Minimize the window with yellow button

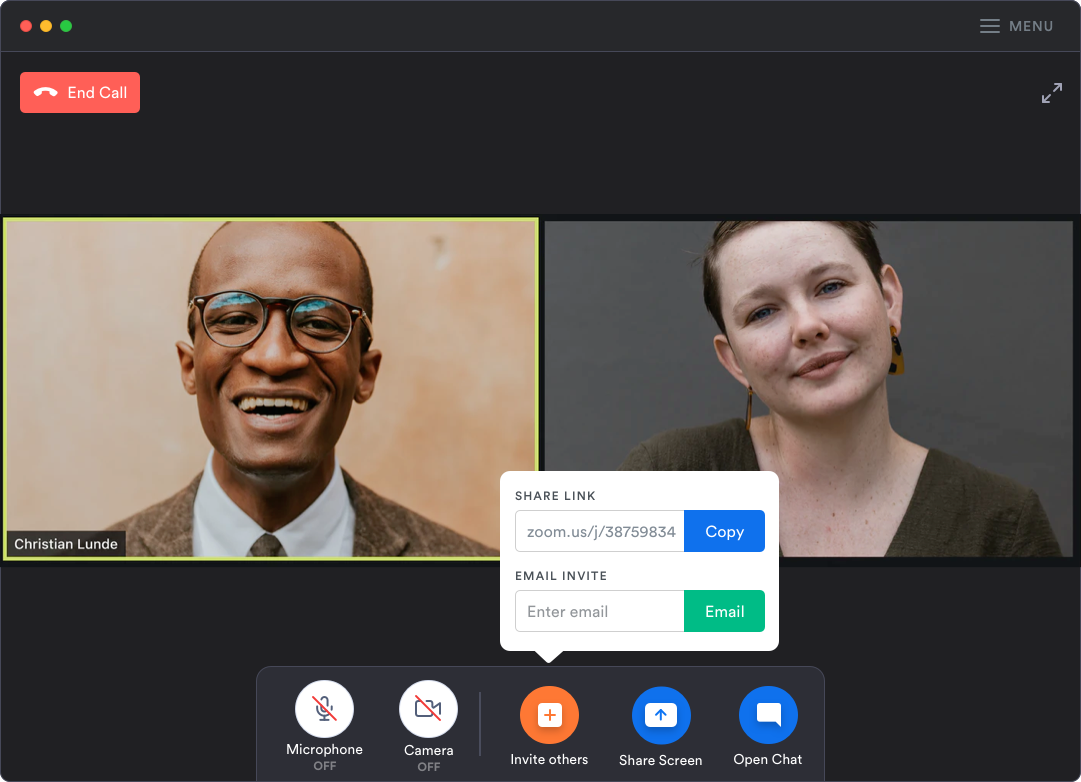(x=46, y=26)
